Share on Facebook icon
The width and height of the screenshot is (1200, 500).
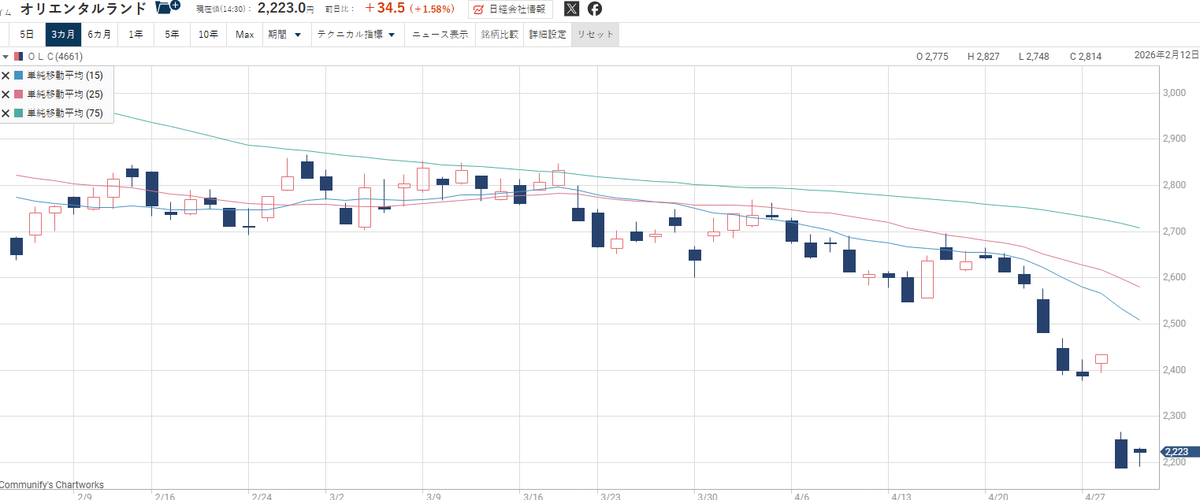coord(595,9)
